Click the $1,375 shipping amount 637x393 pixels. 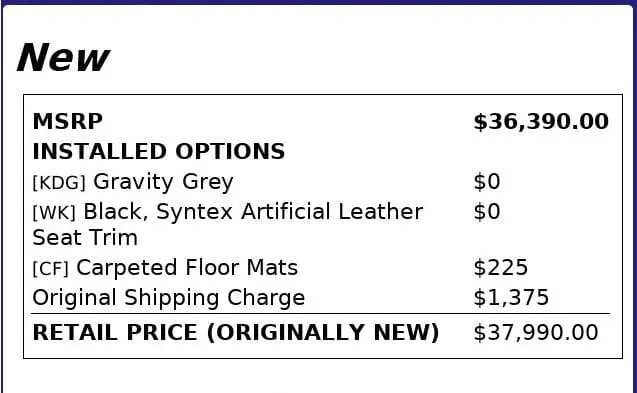tap(511, 297)
